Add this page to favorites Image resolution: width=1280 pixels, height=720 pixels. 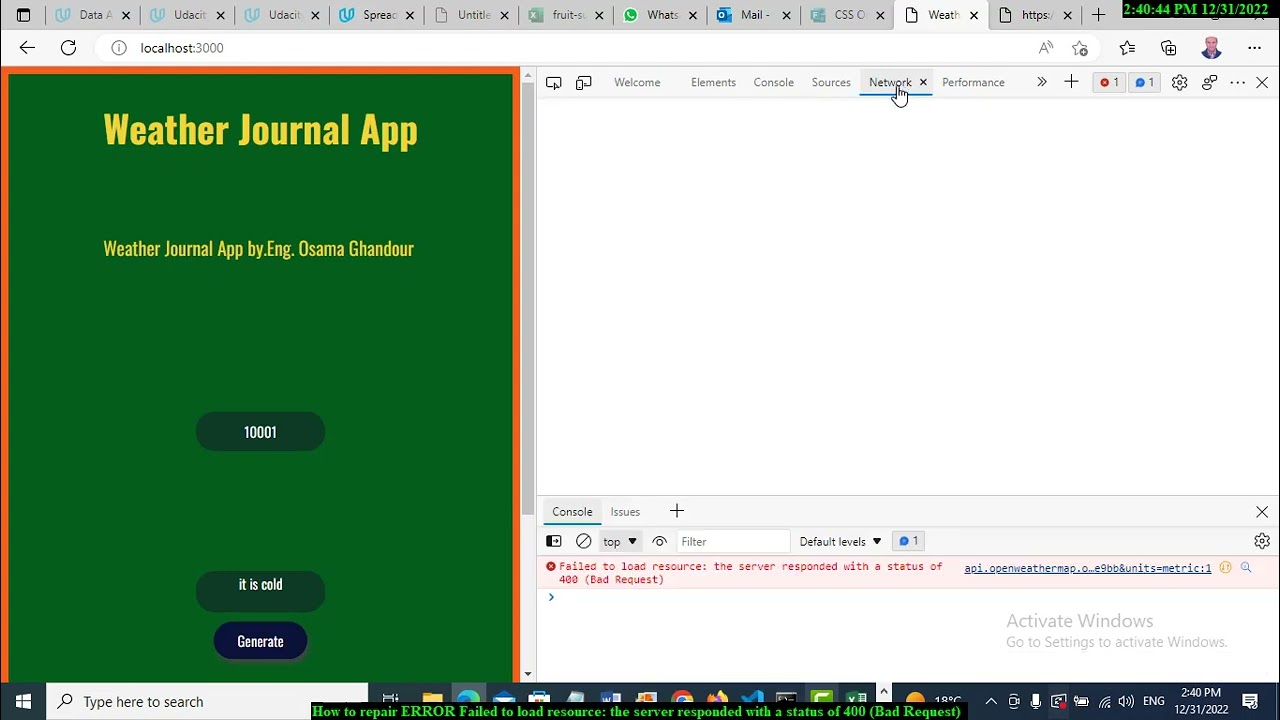(1080, 48)
